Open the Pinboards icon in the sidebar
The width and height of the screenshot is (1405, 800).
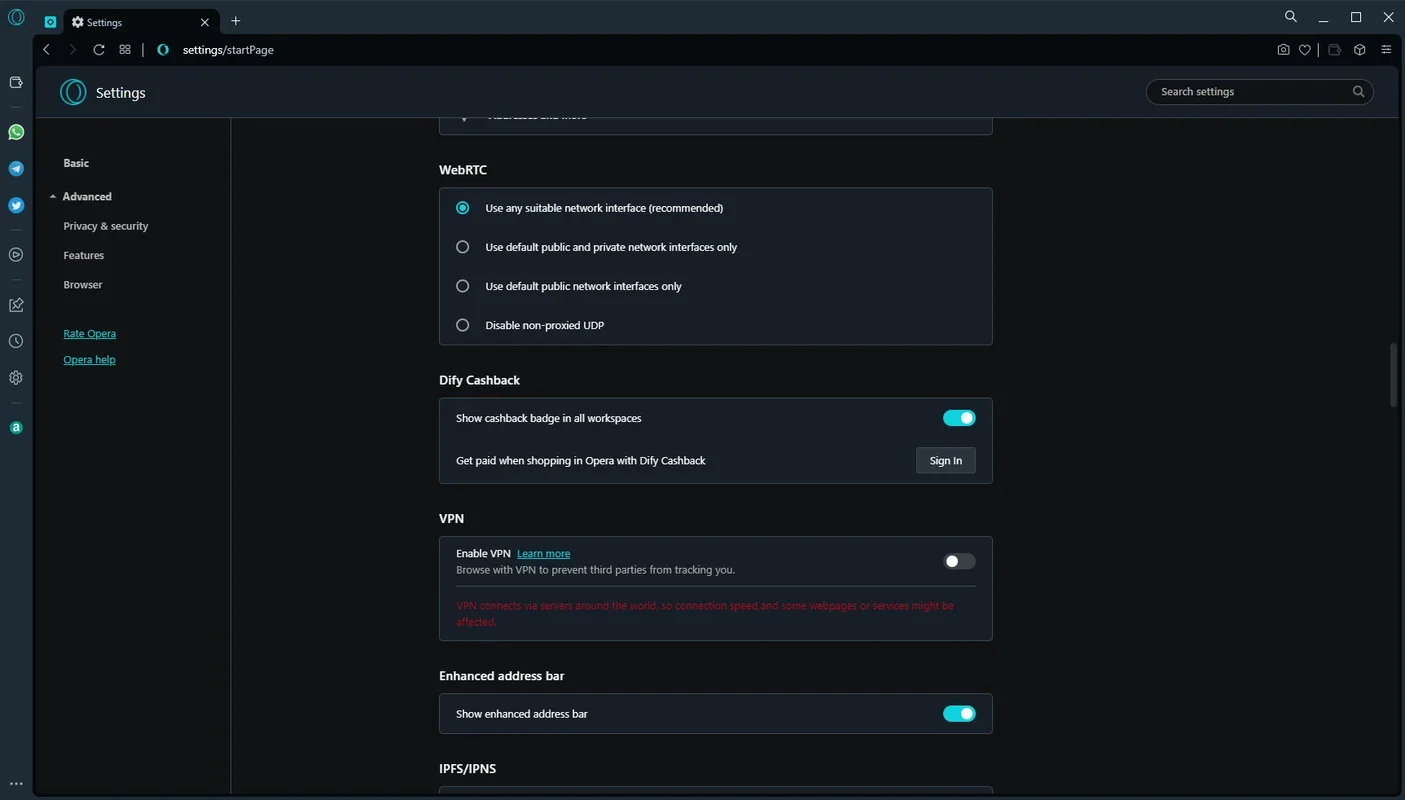tap(16, 305)
